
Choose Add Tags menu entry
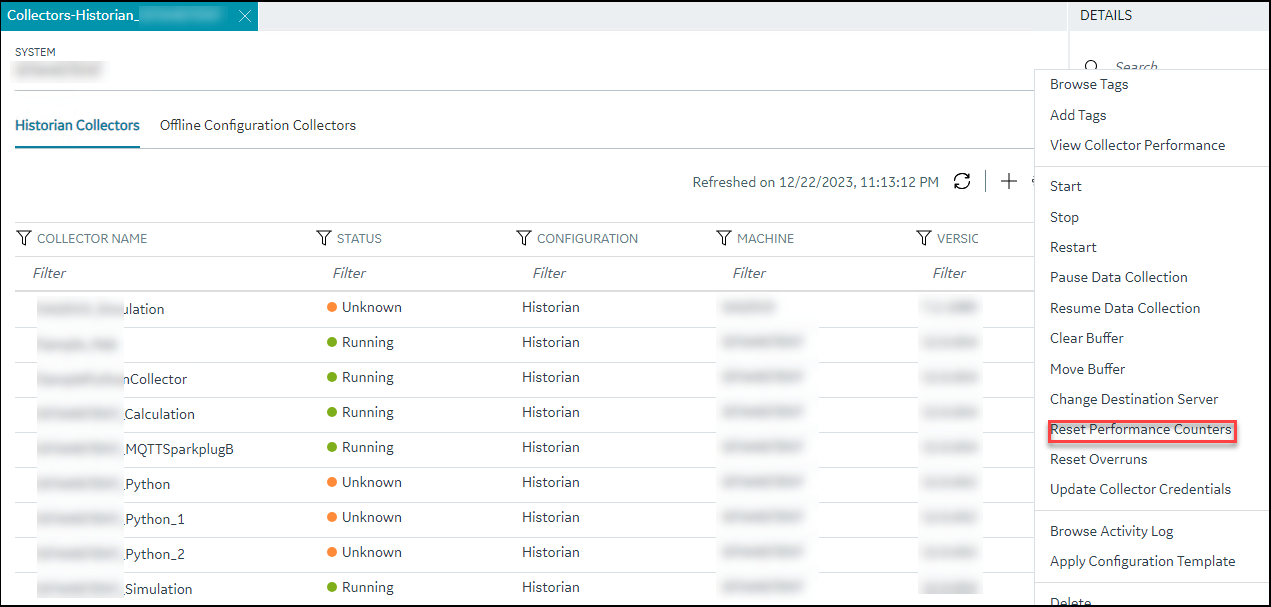coord(1078,115)
